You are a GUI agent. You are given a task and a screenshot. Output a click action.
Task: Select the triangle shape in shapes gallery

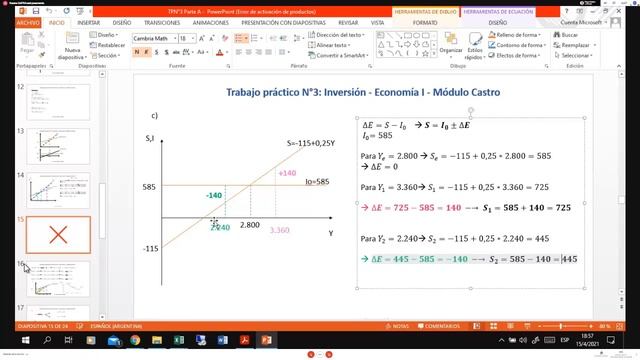(381, 44)
